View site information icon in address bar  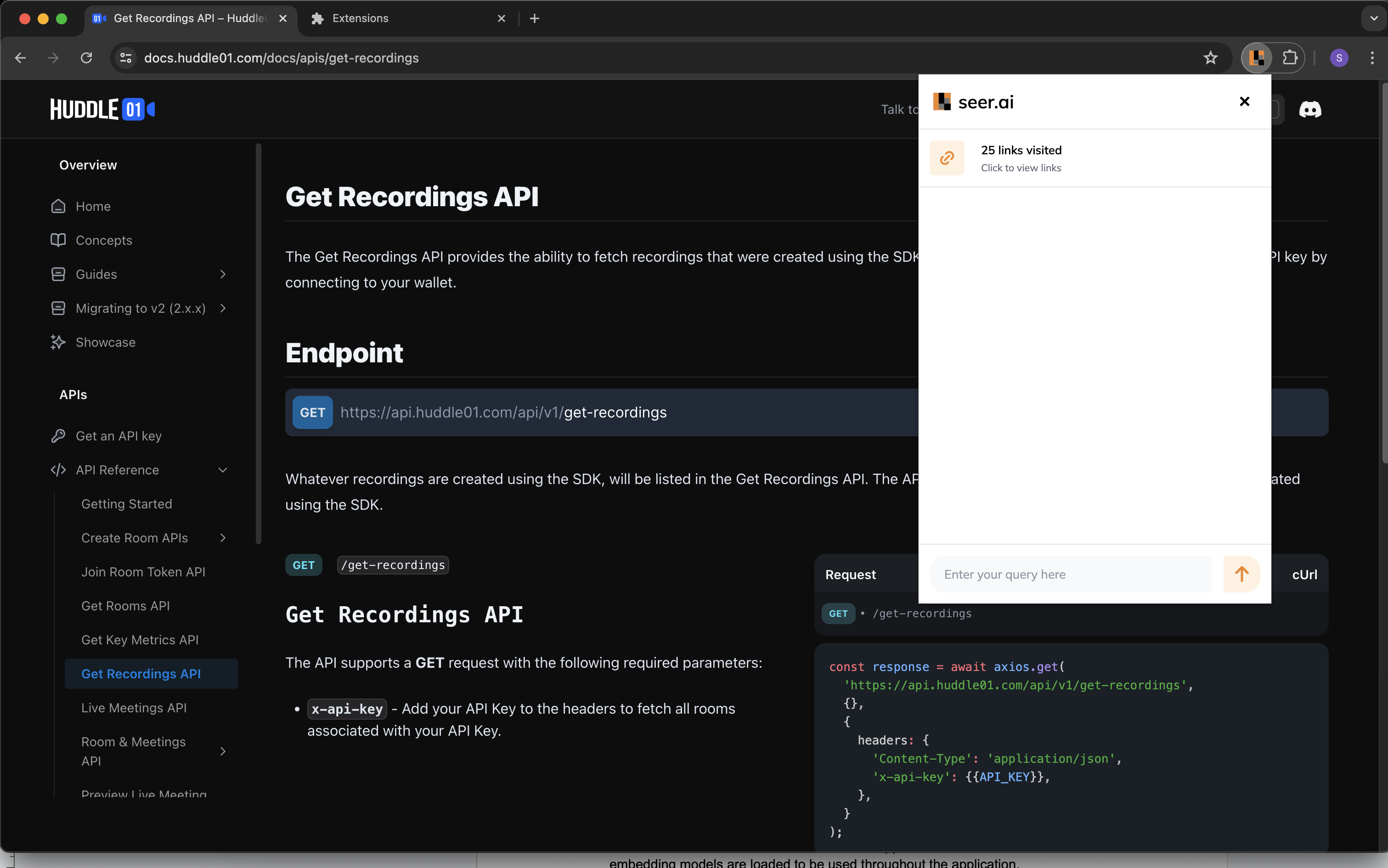click(x=126, y=57)
